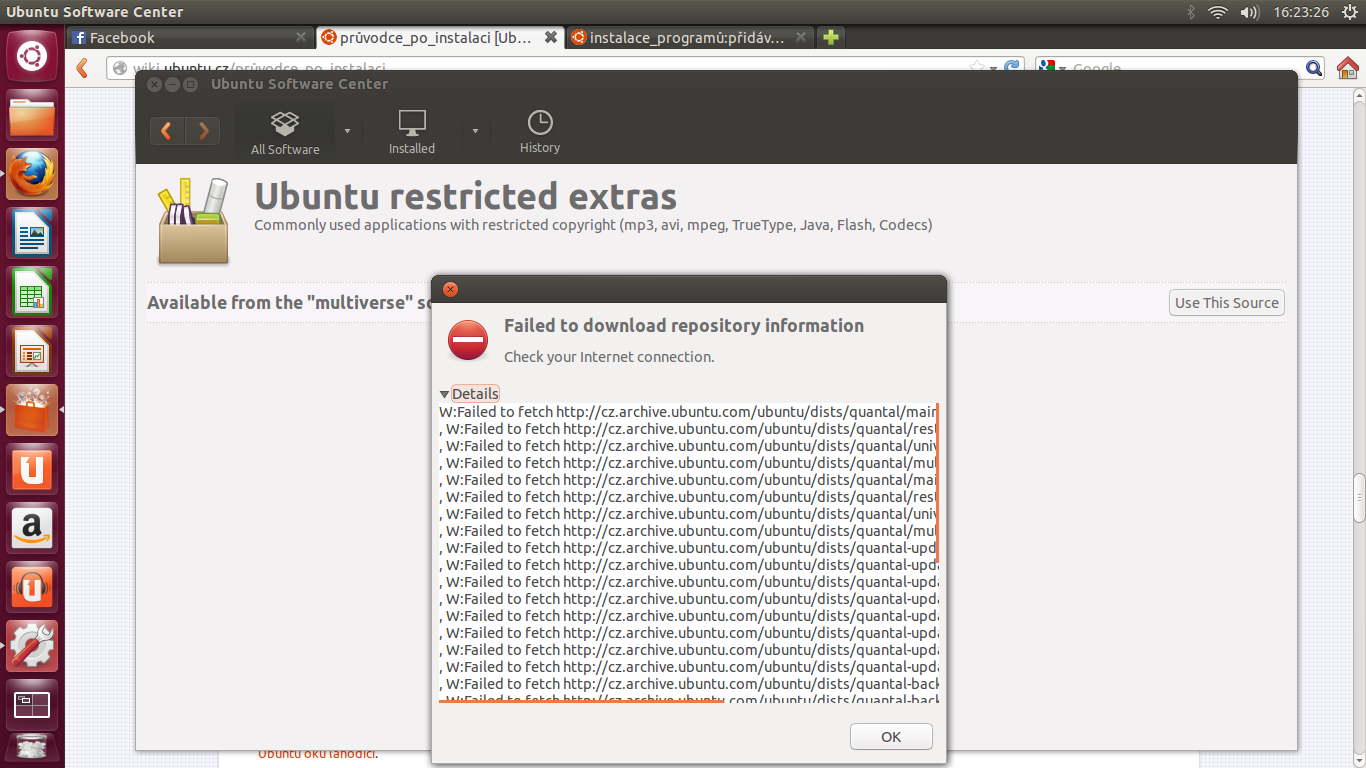Viewport: 1366px width, 768px height.
Task: Click the Google search field in Firefox
Action: [1180, 68]
